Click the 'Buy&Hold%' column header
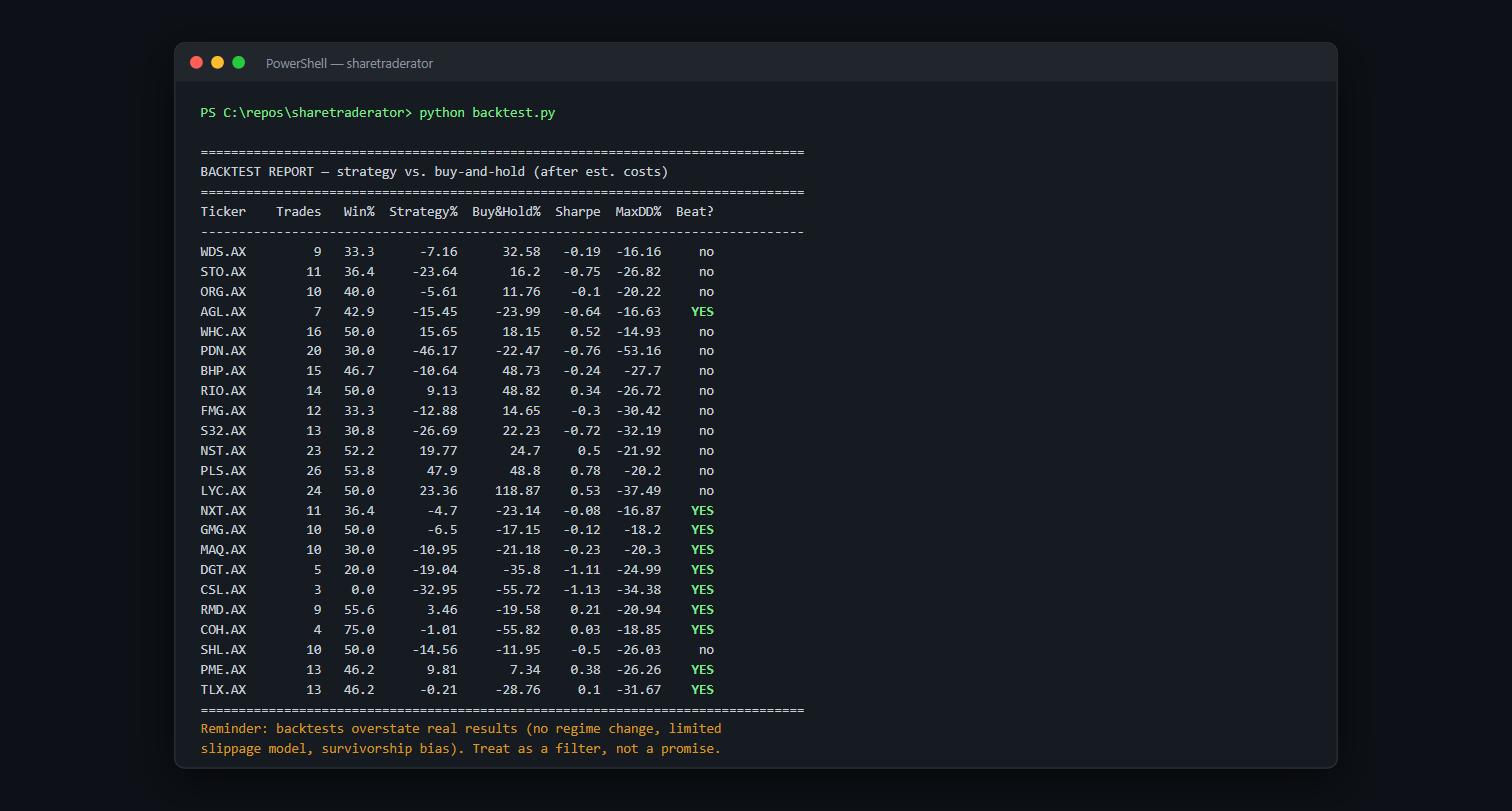The image size is (1512, 811). tap(506, 211)
